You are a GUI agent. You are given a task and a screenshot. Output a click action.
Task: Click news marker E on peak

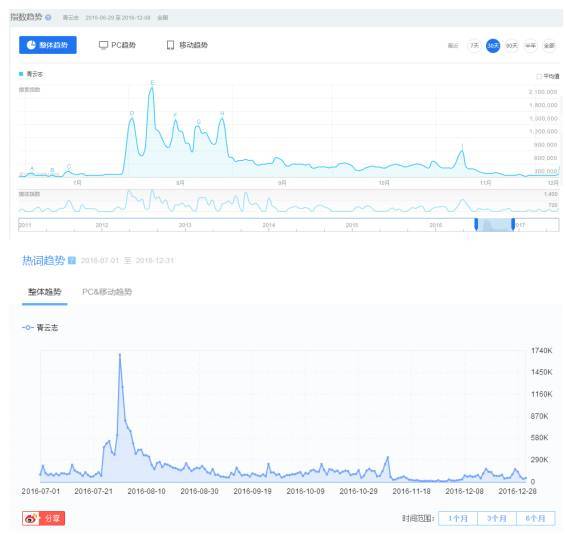click(152, 83)
